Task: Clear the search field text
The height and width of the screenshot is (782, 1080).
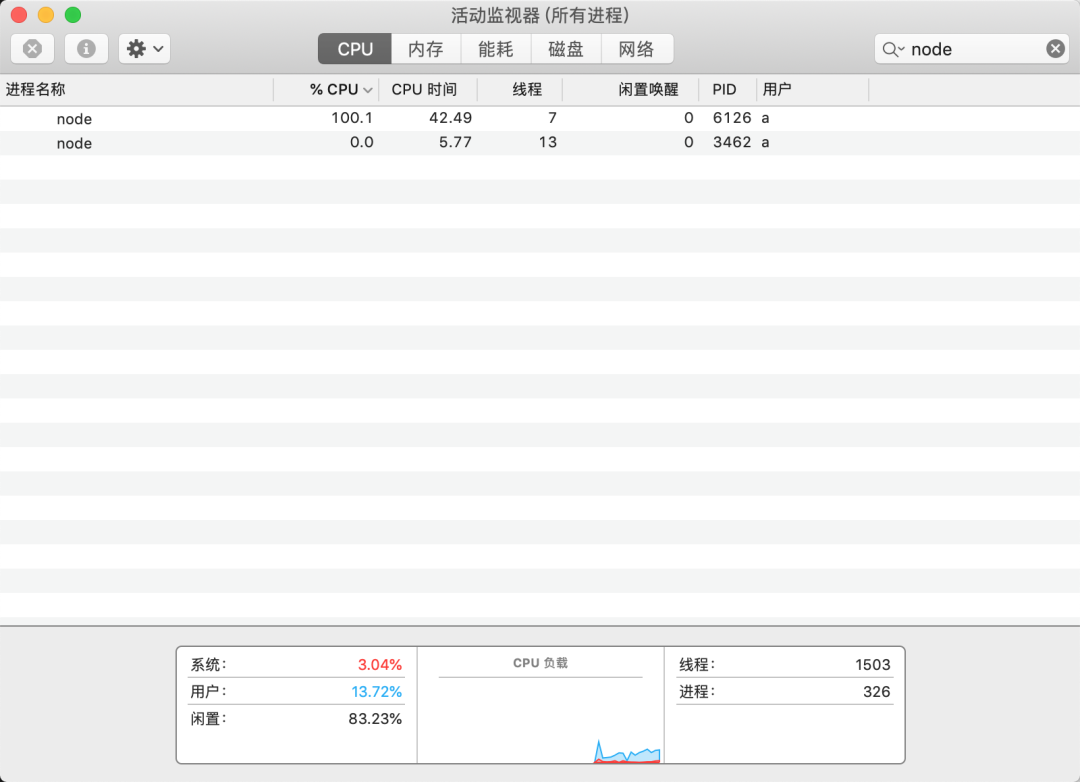Action: pyautogui.click(x=1056, y=49)
